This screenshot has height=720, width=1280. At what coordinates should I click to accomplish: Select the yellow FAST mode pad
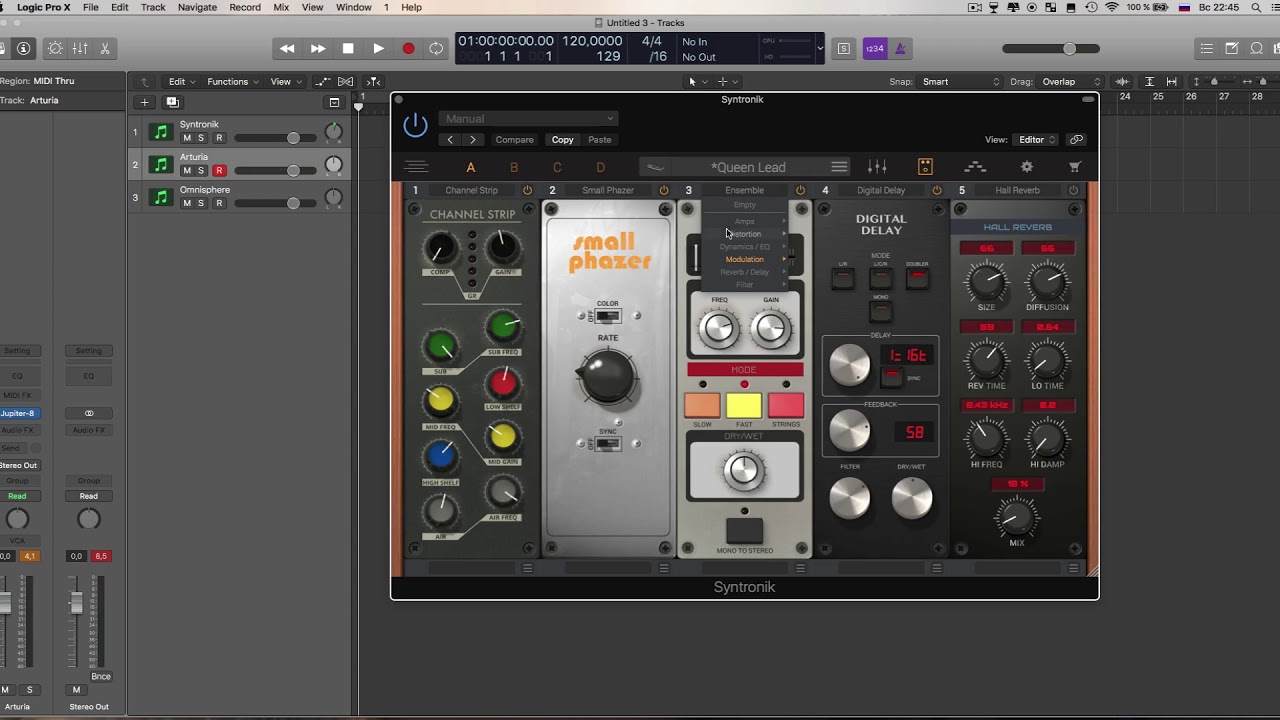[744, 405]
